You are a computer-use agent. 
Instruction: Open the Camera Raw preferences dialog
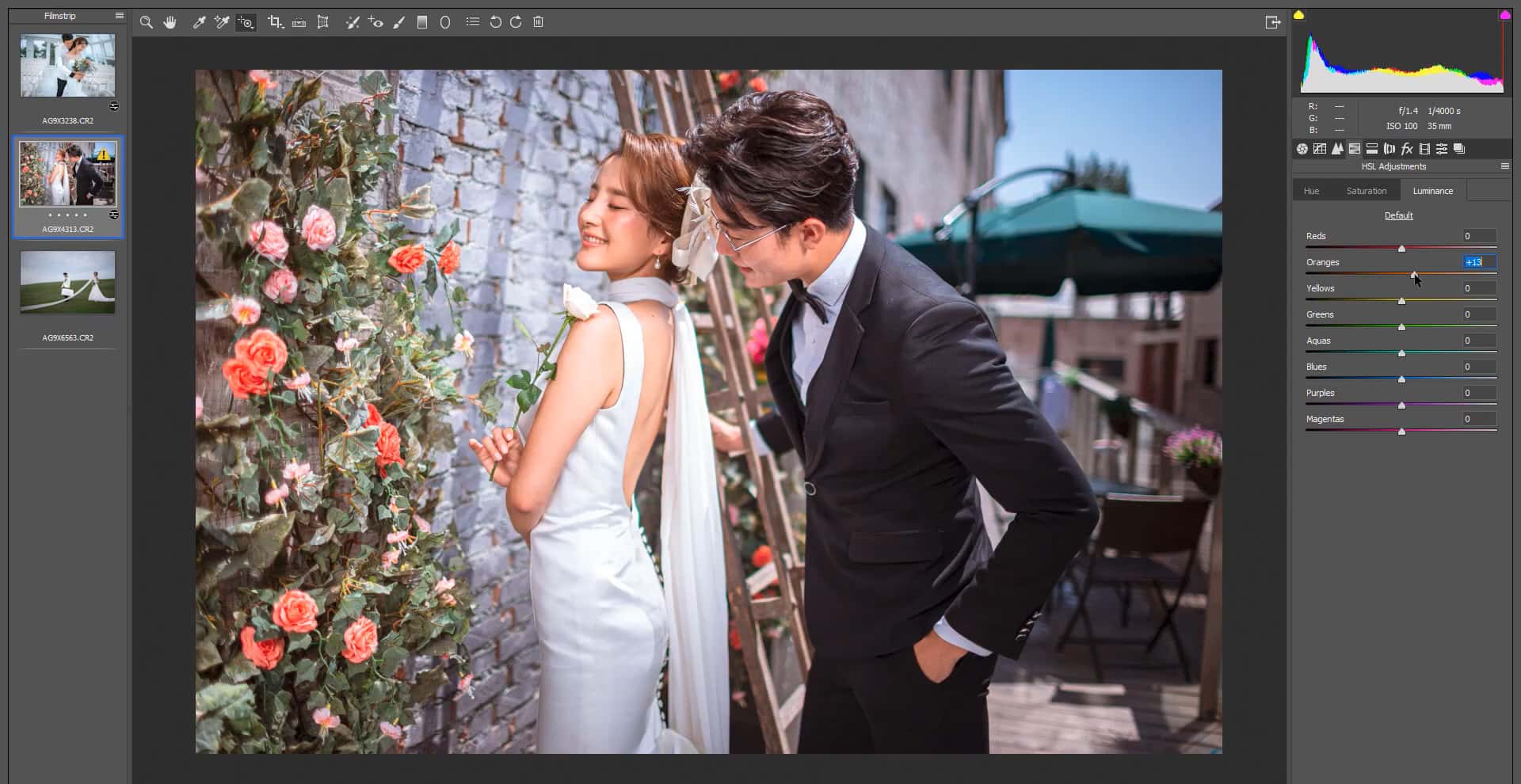(473, 22)
